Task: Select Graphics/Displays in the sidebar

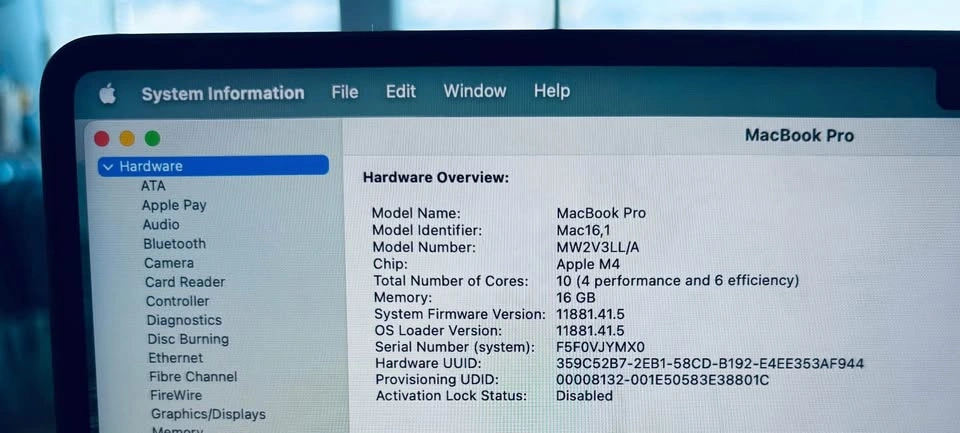Action: coord(208,414)
